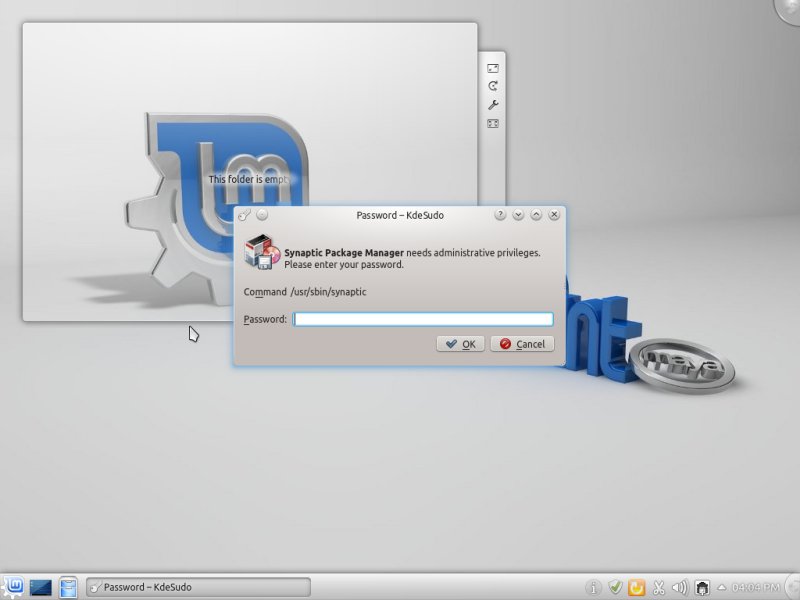Open the device notifier tray icon

pos(703,588)
